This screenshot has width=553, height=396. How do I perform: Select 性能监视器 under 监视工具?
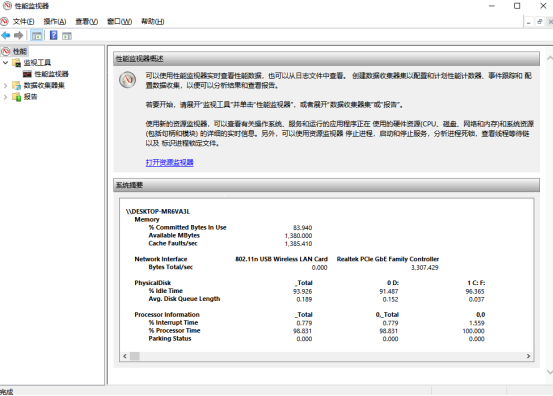[51, 74]
